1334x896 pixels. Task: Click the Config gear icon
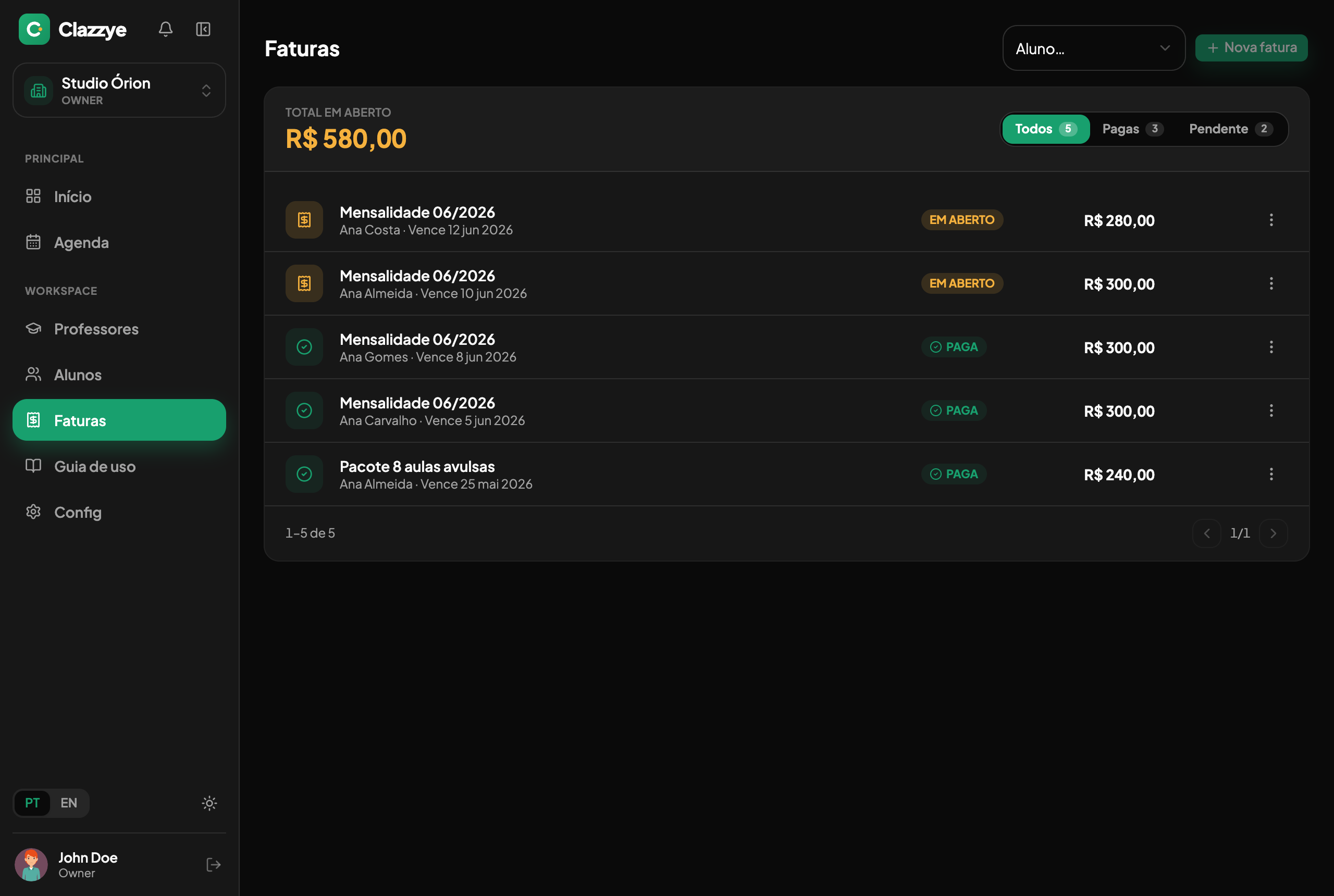(33, 512)
